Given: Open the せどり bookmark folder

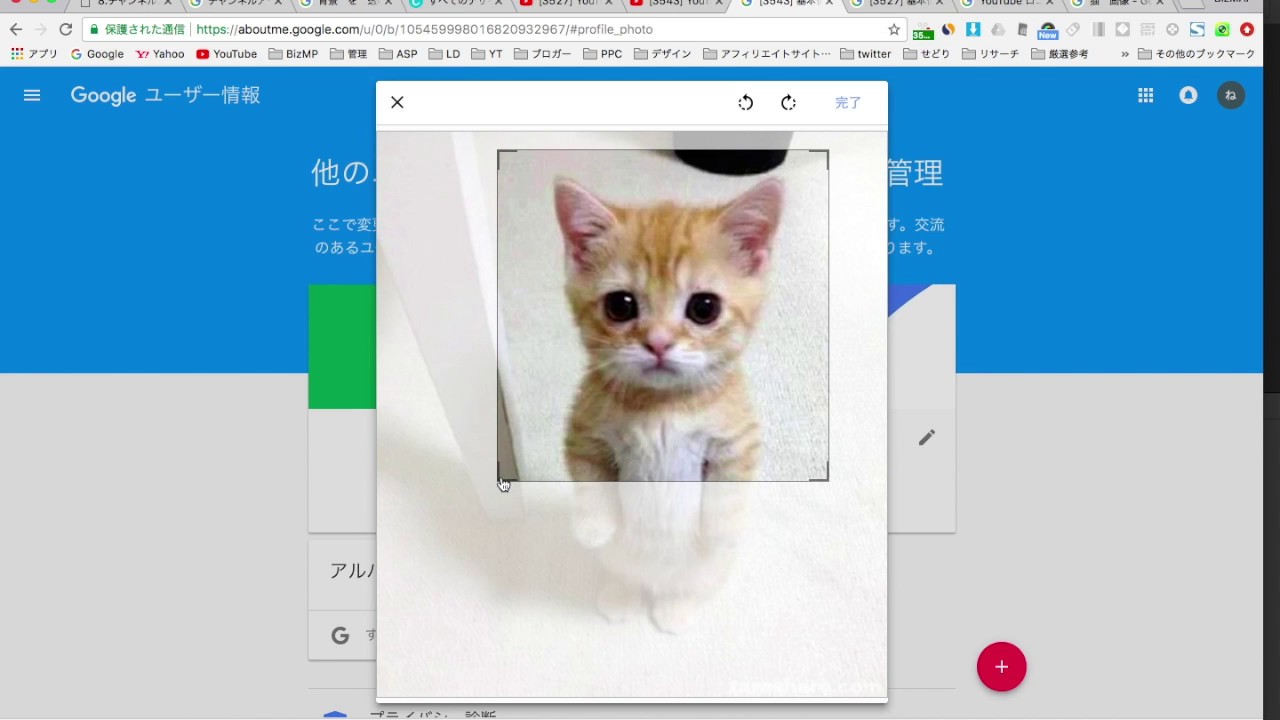Looking at the screenshot, I should (927, 54).
